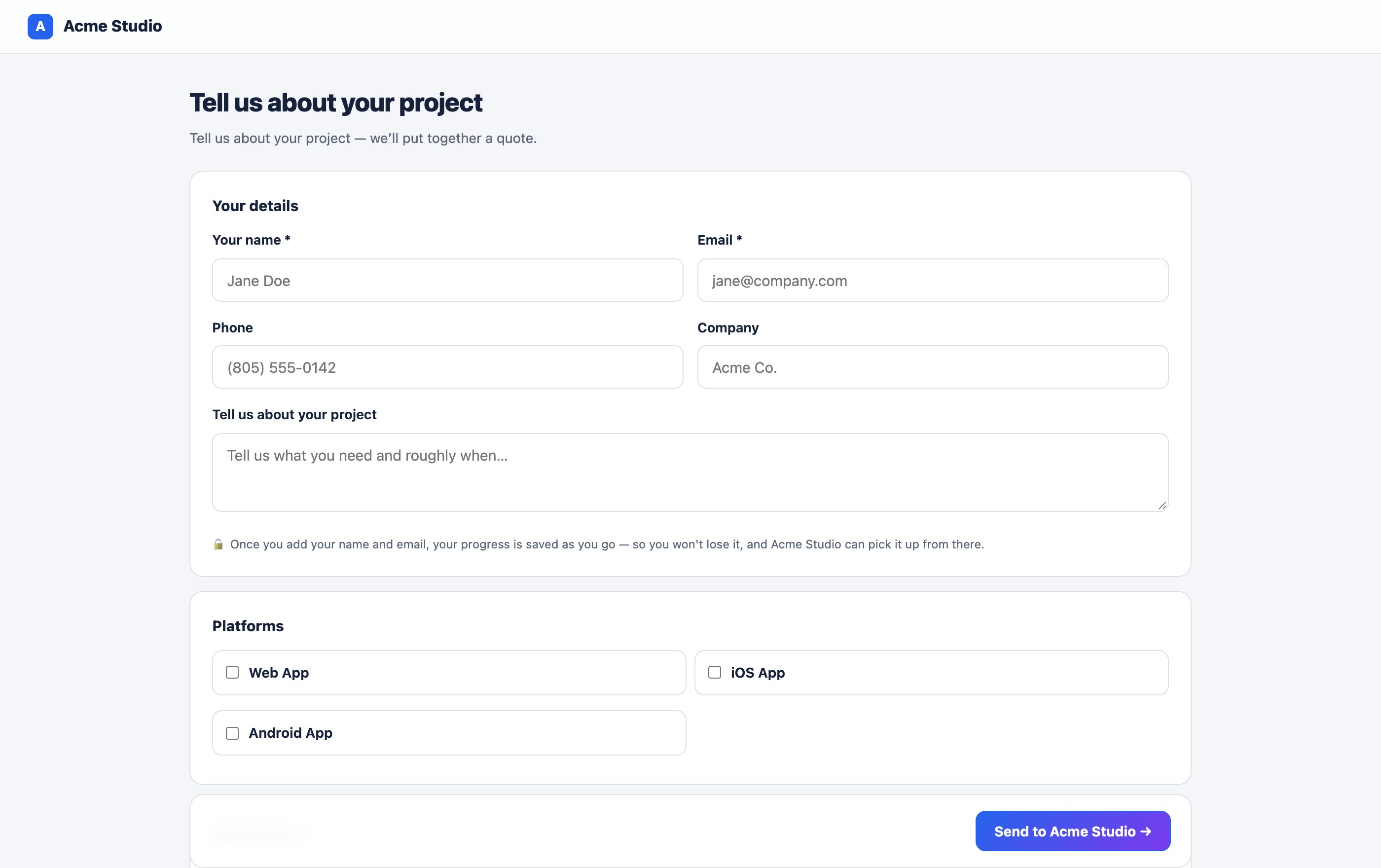Image resolution: width=1381 pixels, height=868 pixels.
Task: Select the 'Your name *' field label
Action: [x=251, y=240]
